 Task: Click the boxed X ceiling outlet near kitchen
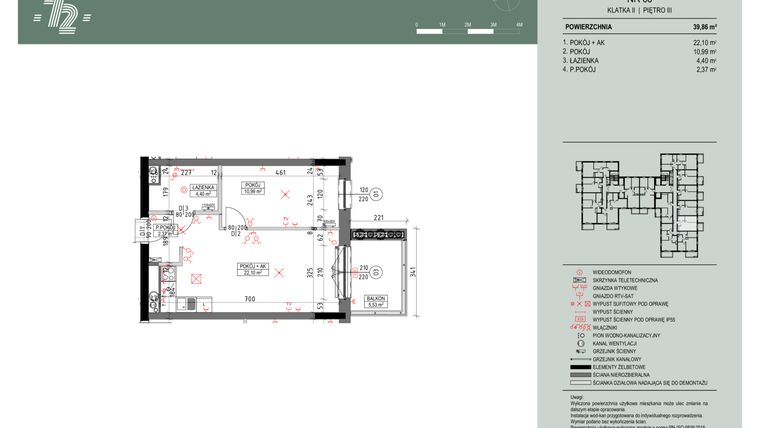click(196, 279)
